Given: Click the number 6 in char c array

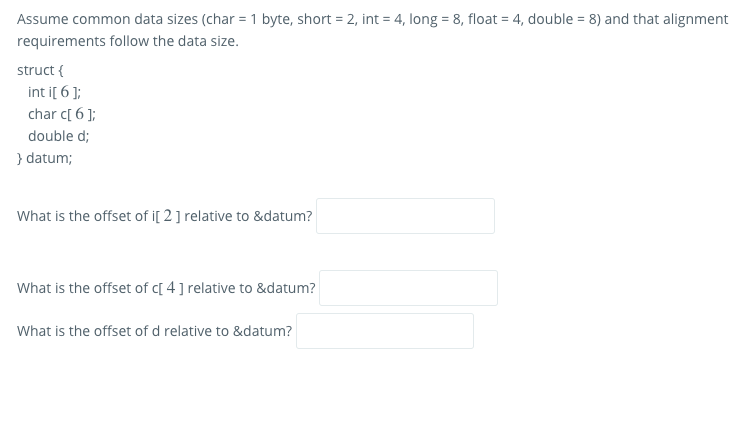Looking at the screenshot, I should coord(79,114).
